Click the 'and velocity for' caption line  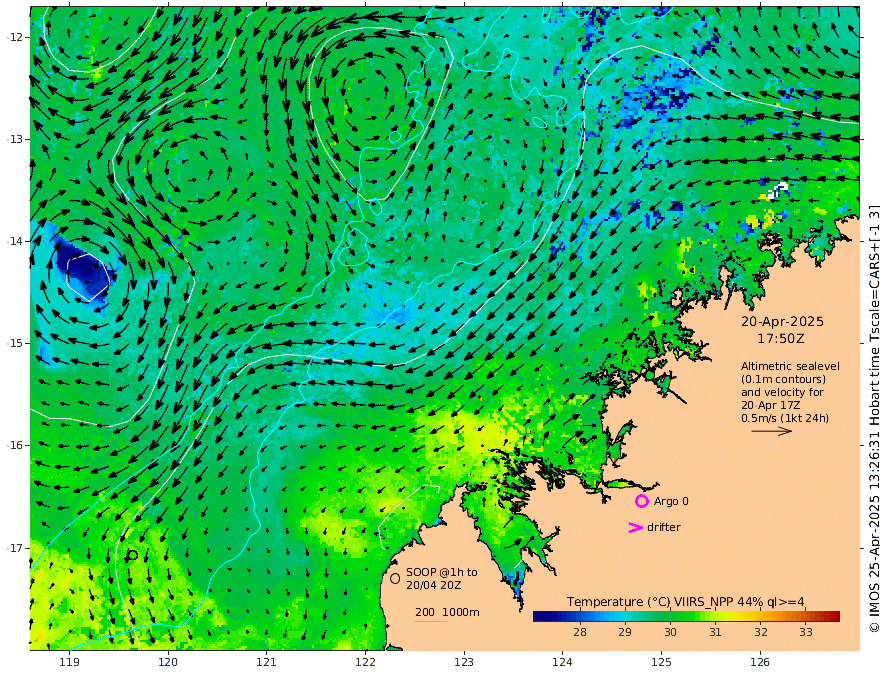click(782, 392)
